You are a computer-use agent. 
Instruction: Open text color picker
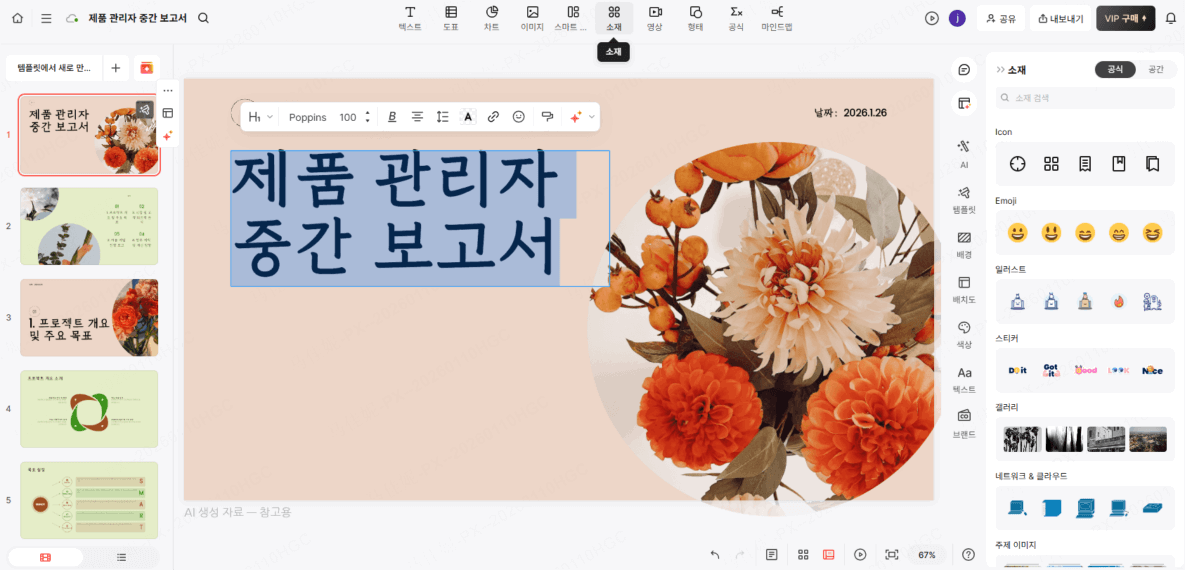click(x=468, y=117)
